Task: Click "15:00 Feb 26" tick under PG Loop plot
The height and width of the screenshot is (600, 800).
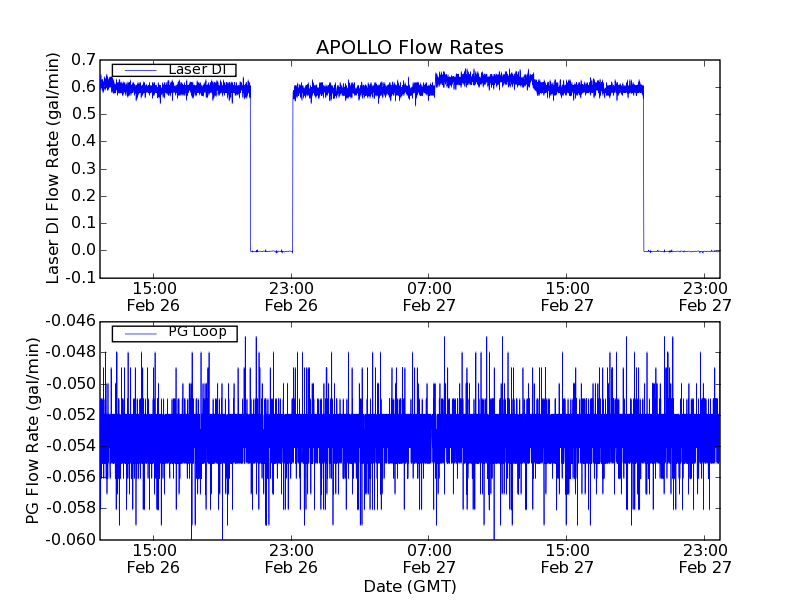Action: (153, 559)
